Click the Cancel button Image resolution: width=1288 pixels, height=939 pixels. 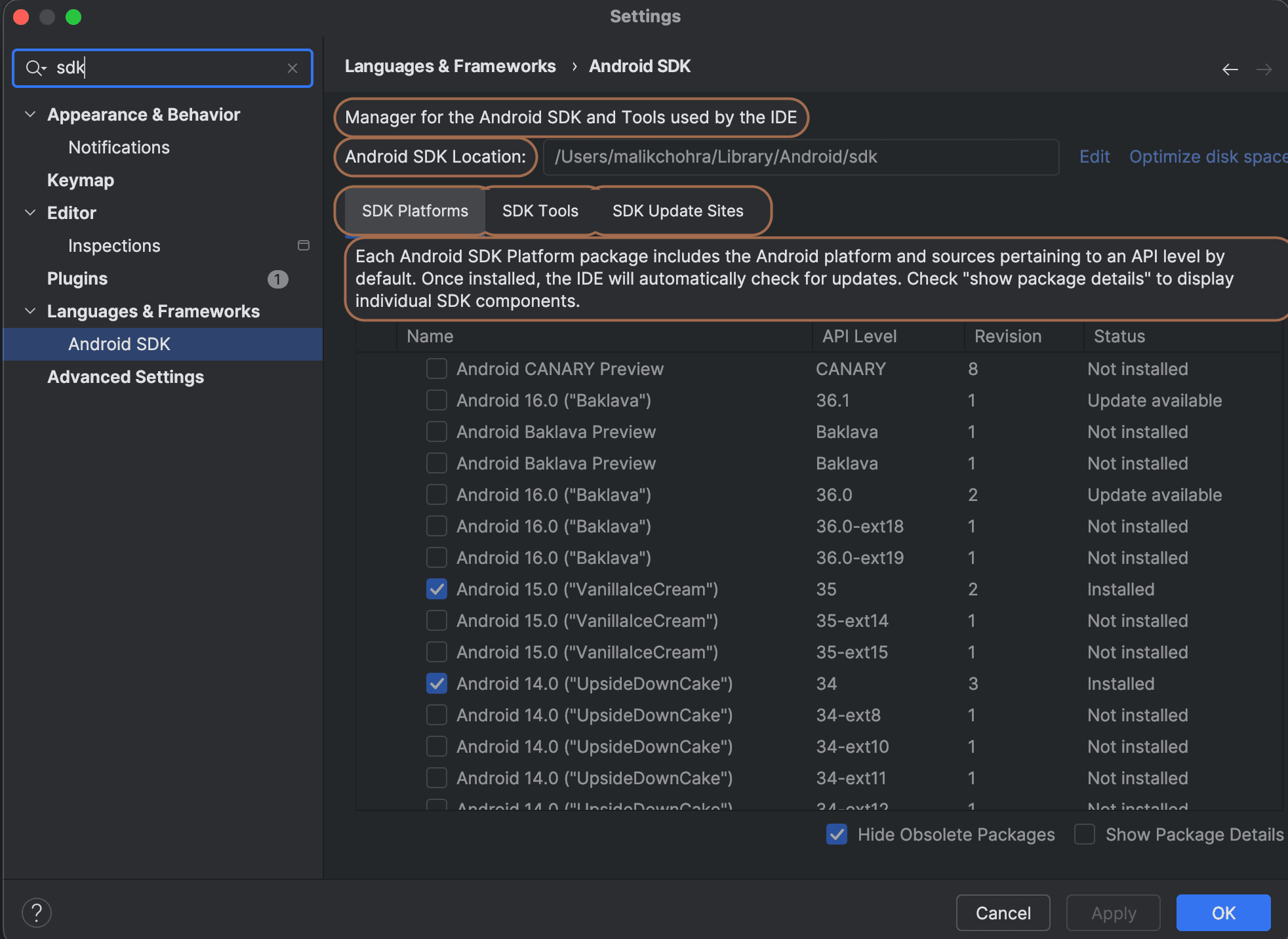[1003, 913]
